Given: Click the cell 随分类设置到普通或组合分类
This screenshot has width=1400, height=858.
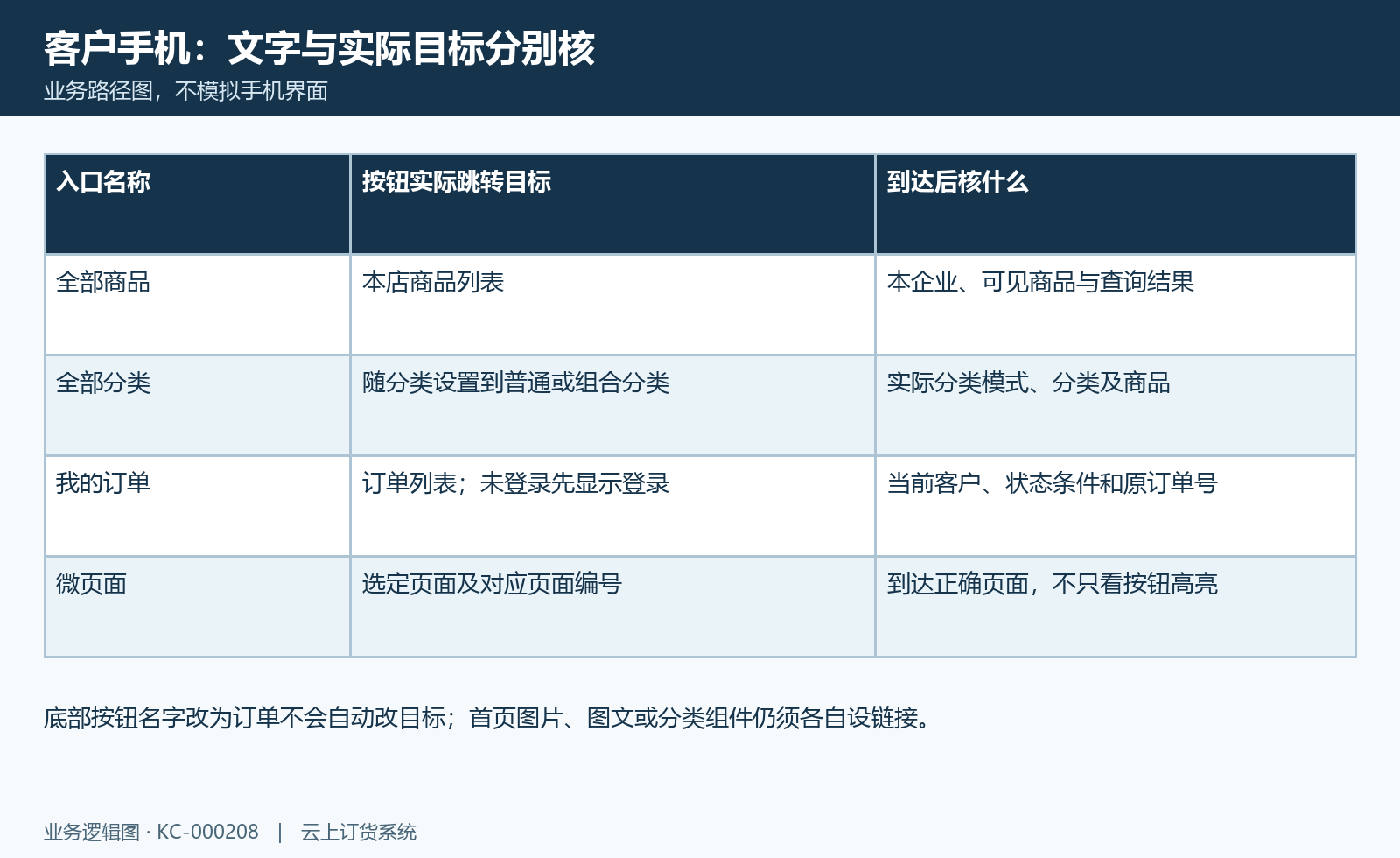Looking at the screenshot, I should click(x=612, y=405).
